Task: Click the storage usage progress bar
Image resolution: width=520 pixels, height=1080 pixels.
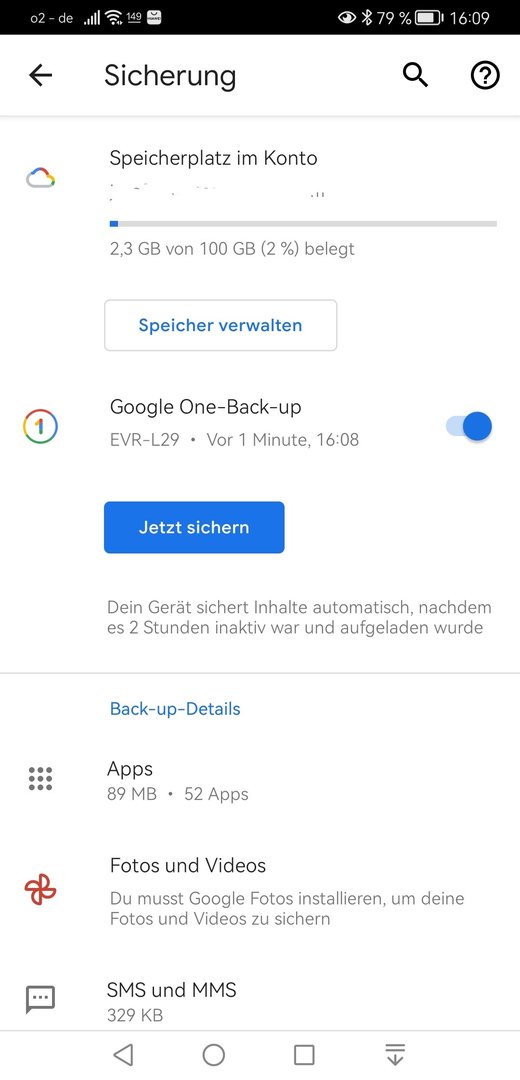Action: [x=303, y=223]
